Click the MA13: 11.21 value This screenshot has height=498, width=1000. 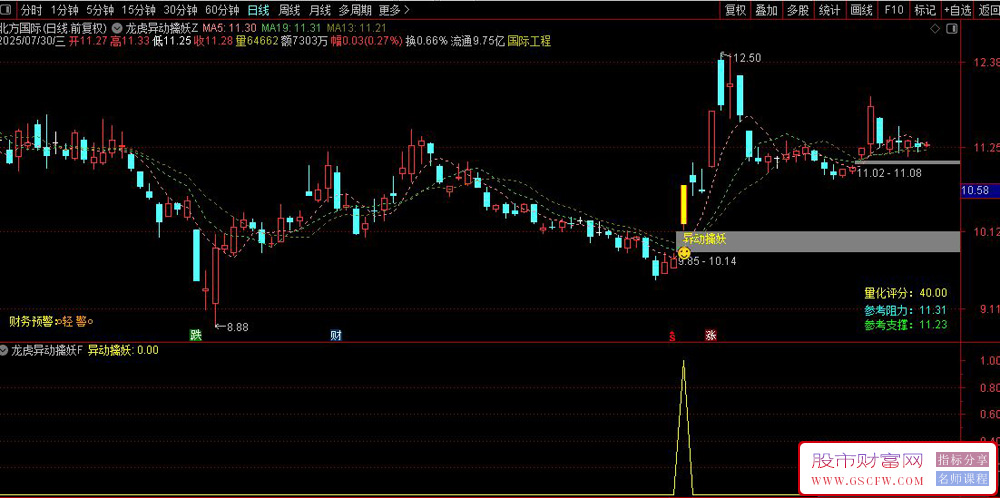tap(357, 28)
